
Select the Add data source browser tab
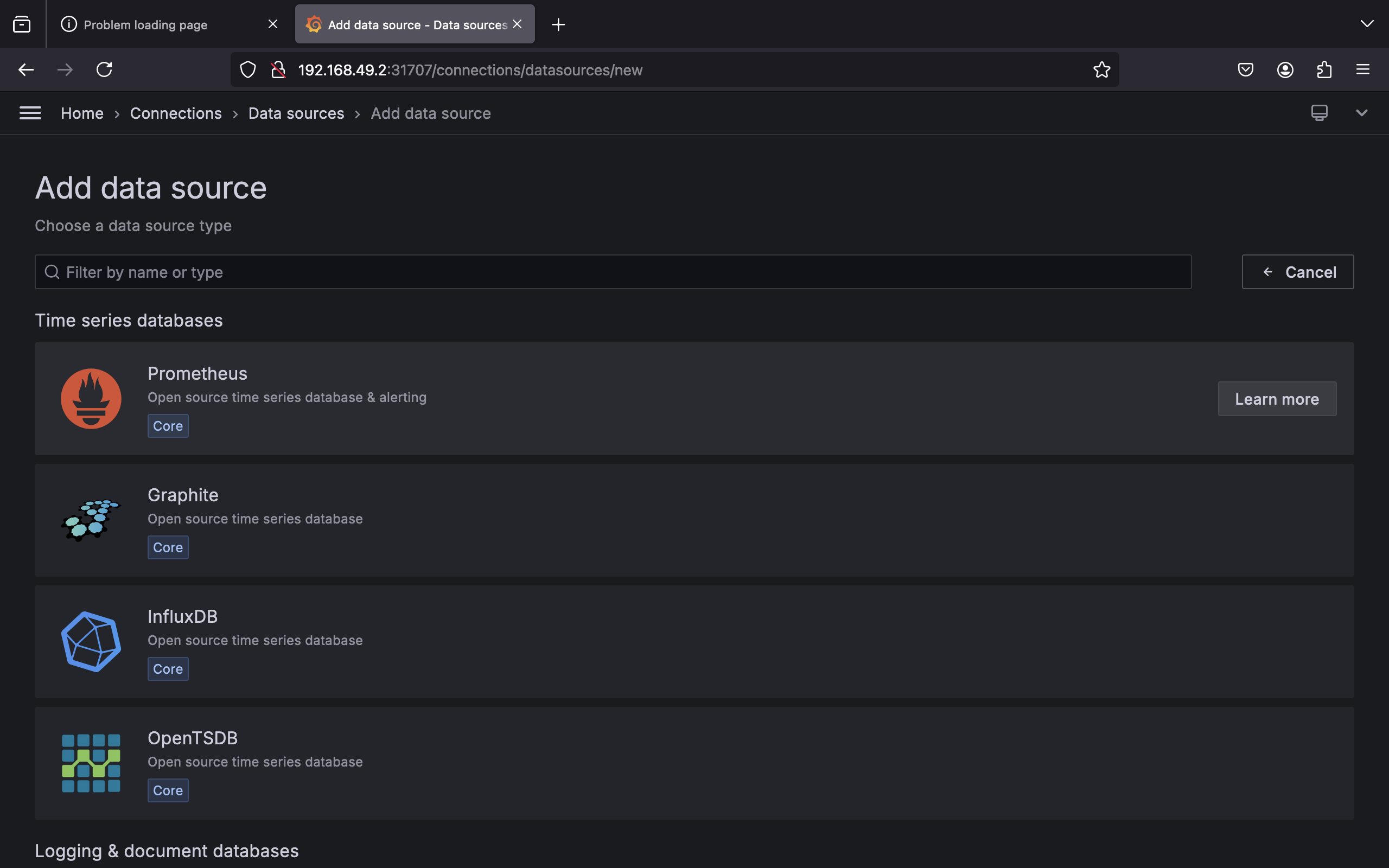coord(415,24)
